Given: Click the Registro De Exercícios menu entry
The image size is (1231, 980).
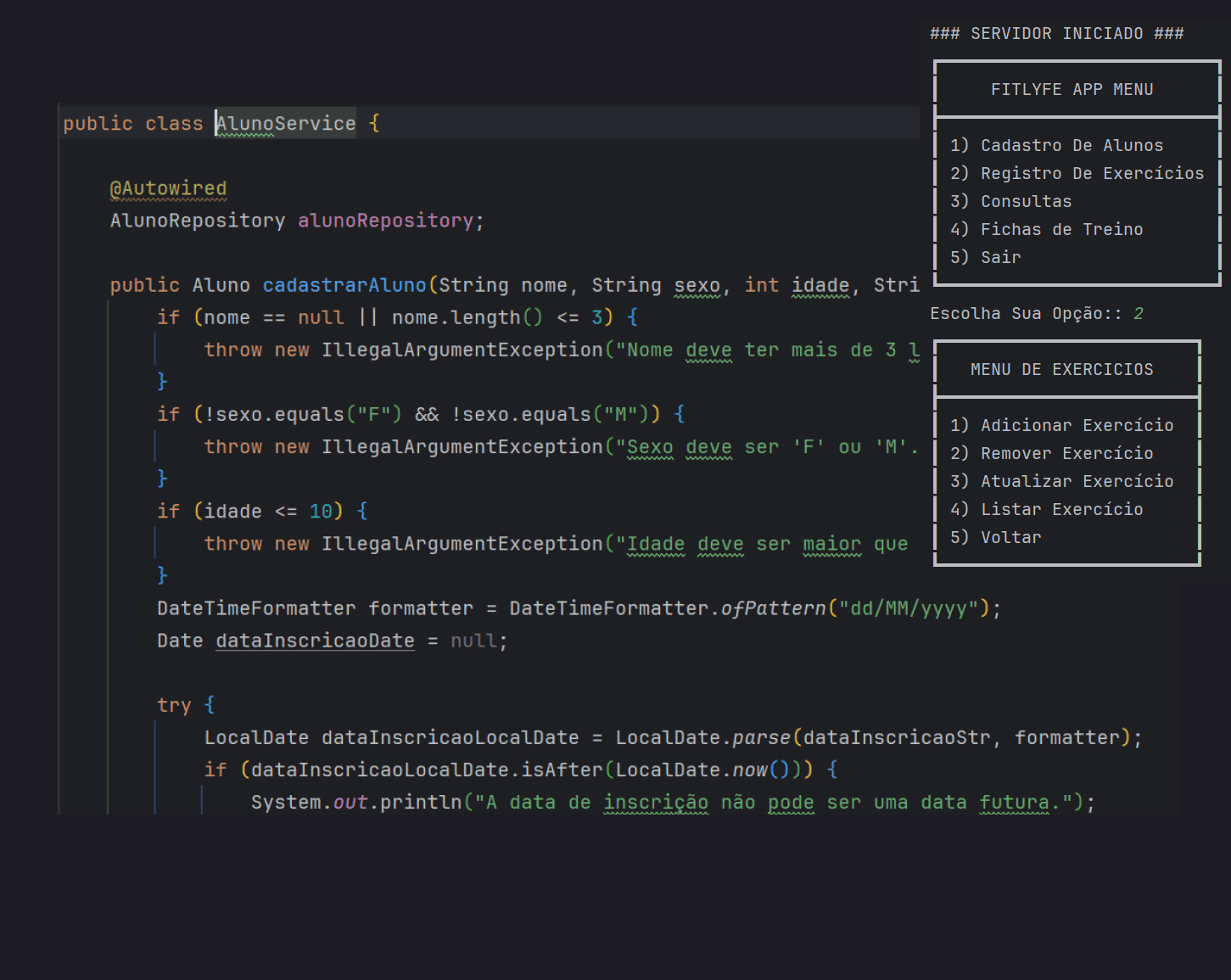Looking at the screenshot, I should (1077, 174).
